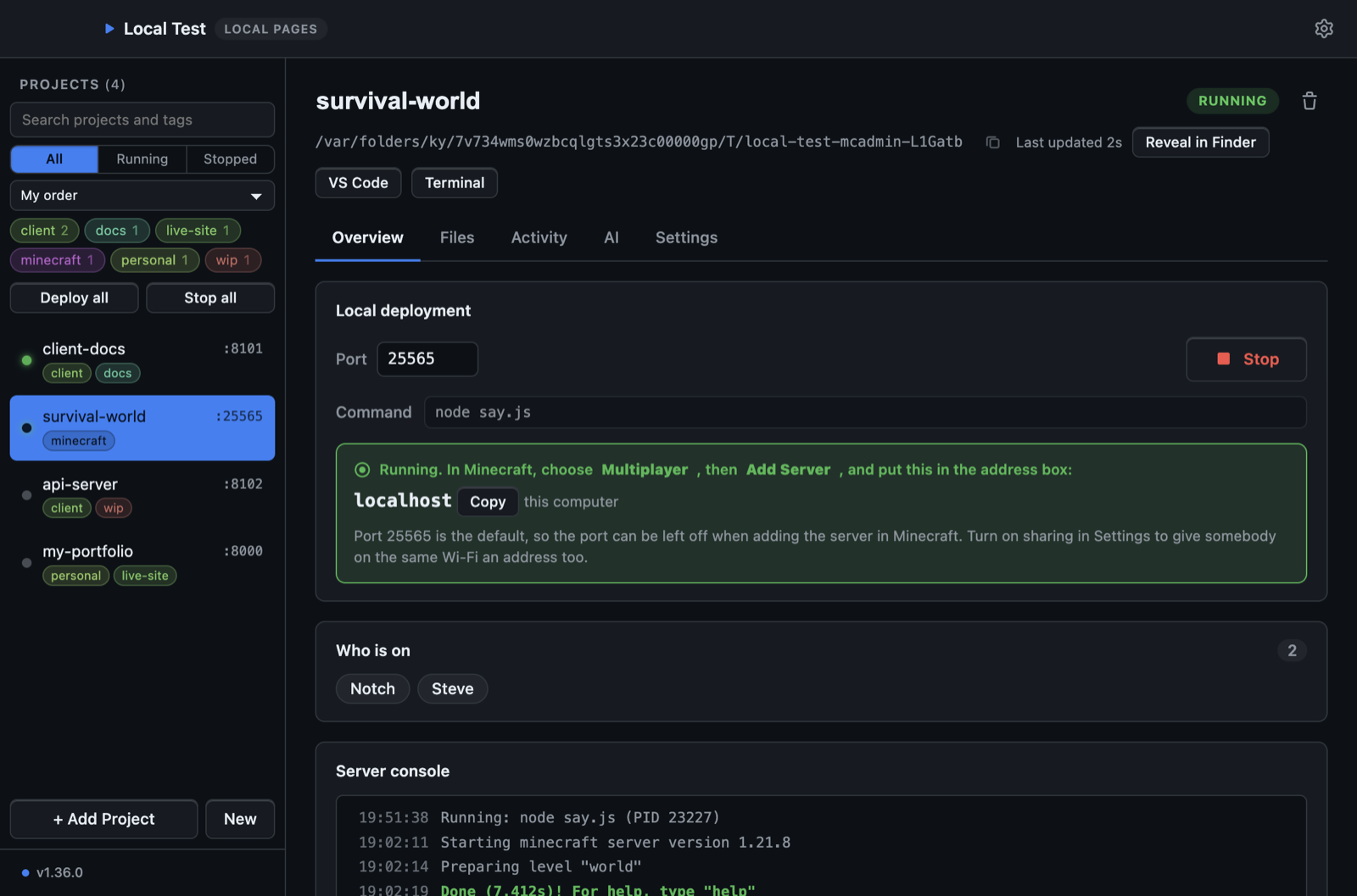Screen dimensions: 1357x896
Task: Open the Activity tab
Action: [539, 238]
